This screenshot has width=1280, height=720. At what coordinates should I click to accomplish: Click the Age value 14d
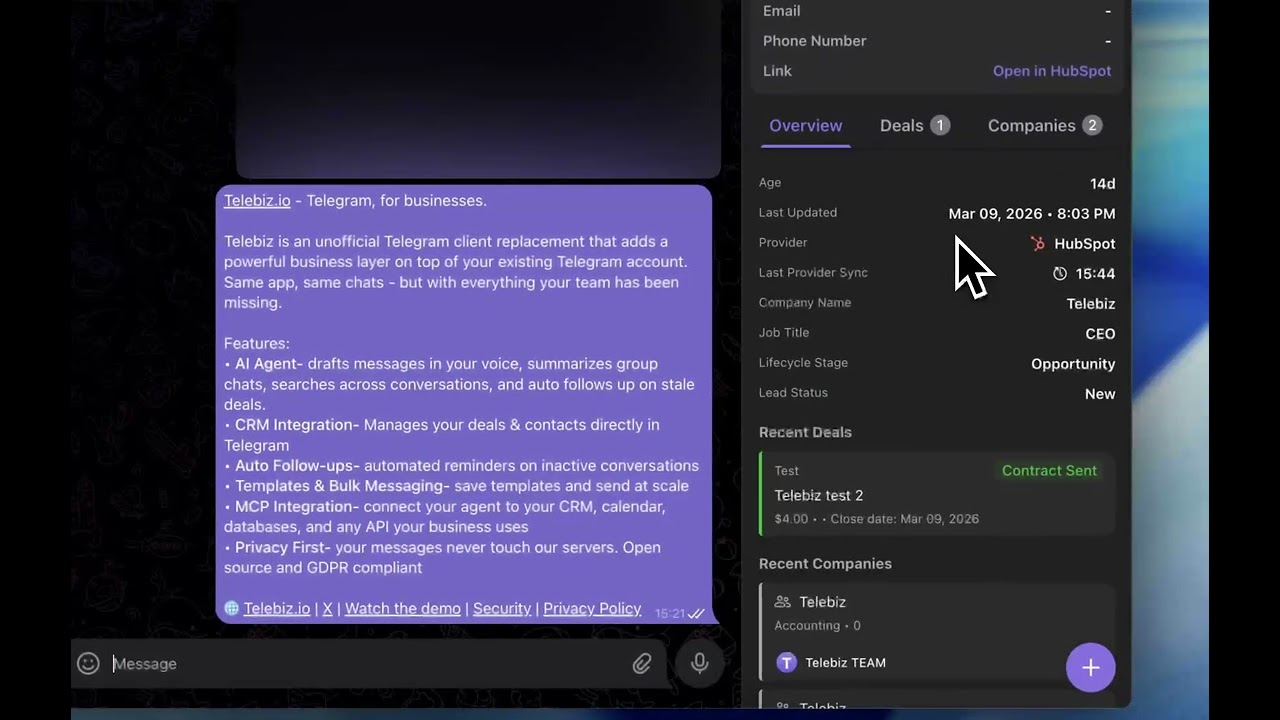pyautogui.click(x=1103, y=183)
